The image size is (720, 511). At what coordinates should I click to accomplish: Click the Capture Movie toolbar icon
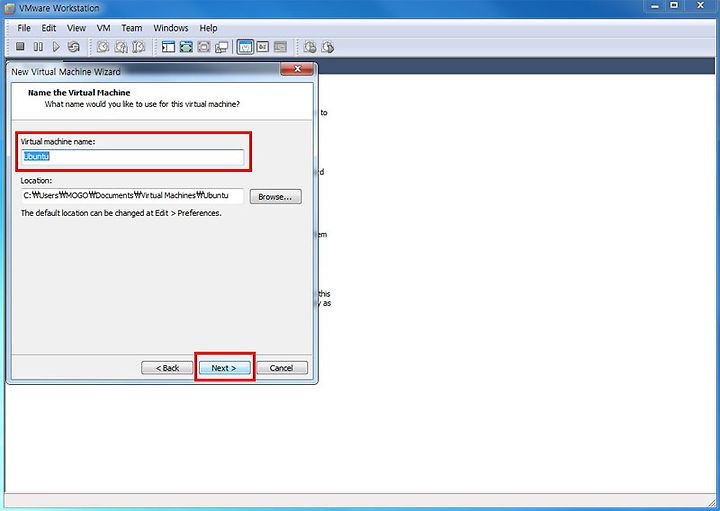[x=327, y=46]
